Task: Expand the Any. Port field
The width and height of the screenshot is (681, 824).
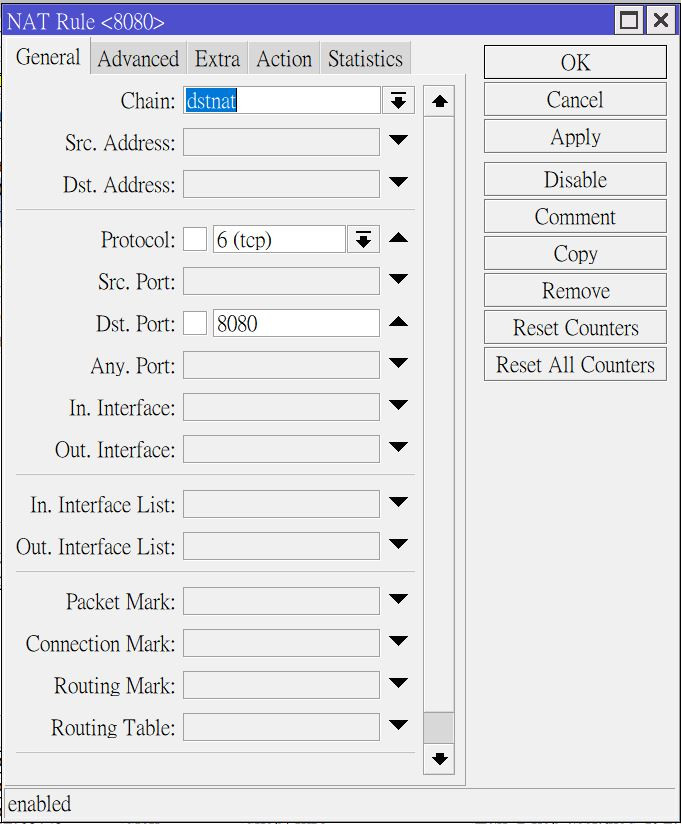Action: click(398, 363)
